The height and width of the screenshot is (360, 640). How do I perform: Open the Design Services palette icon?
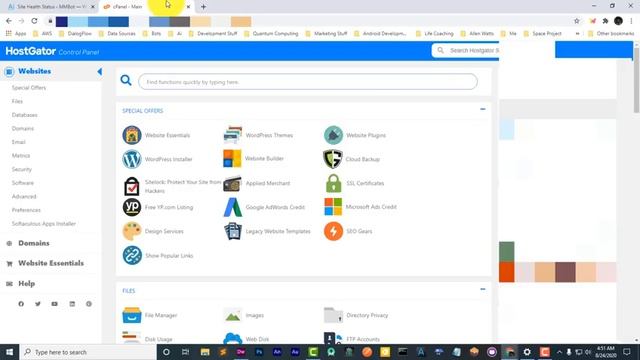[x=132, y=231]
